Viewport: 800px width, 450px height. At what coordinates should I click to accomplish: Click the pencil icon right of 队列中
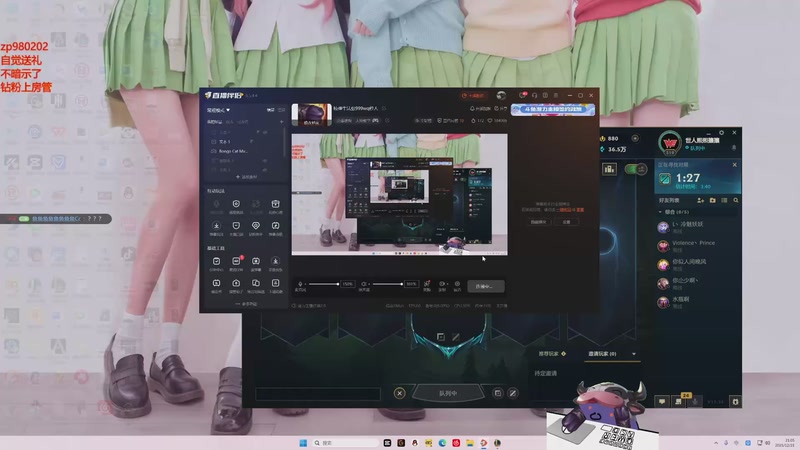(x=513, y=393)
